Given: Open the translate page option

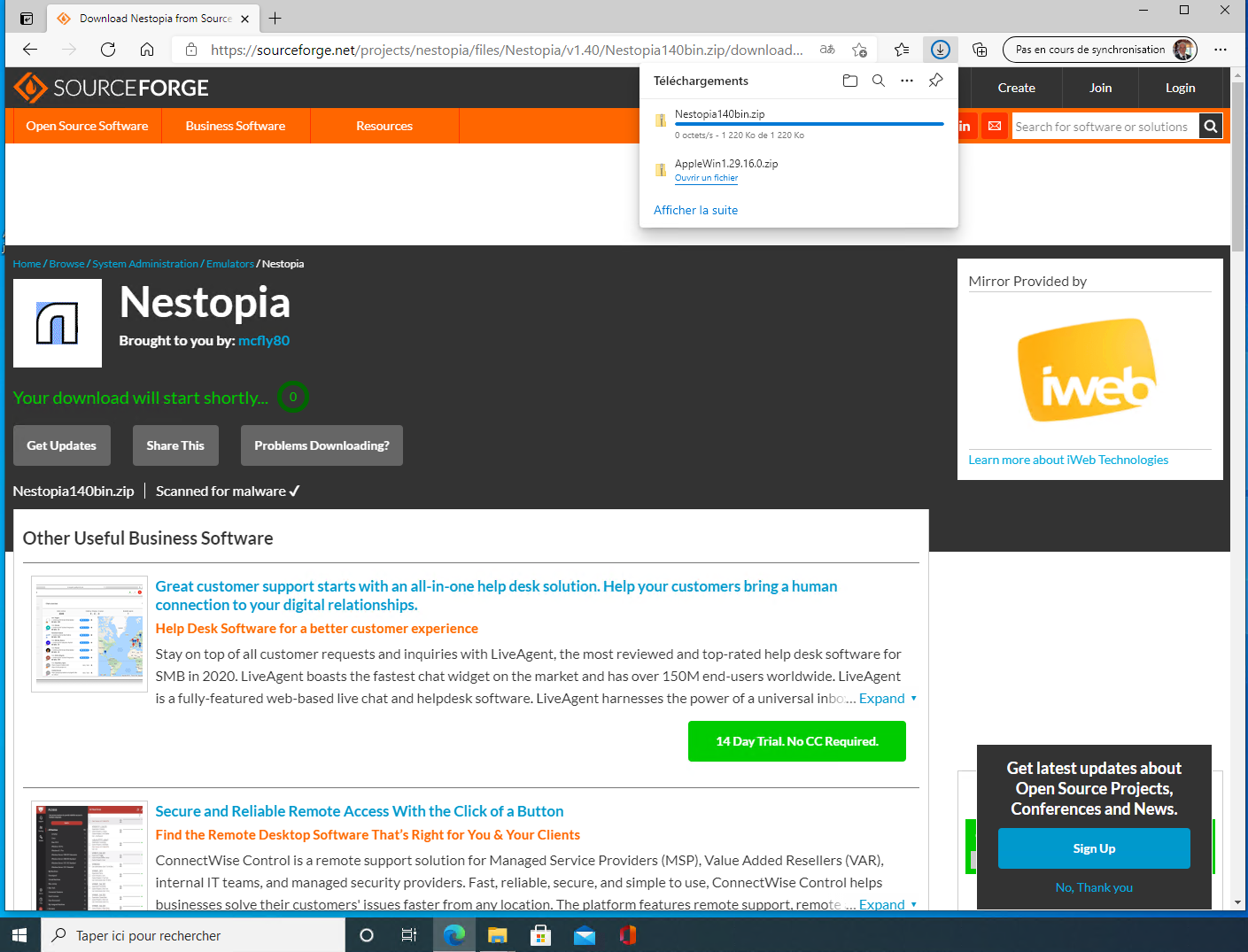Looking at the screenshot, I should (x=827, y=50).
